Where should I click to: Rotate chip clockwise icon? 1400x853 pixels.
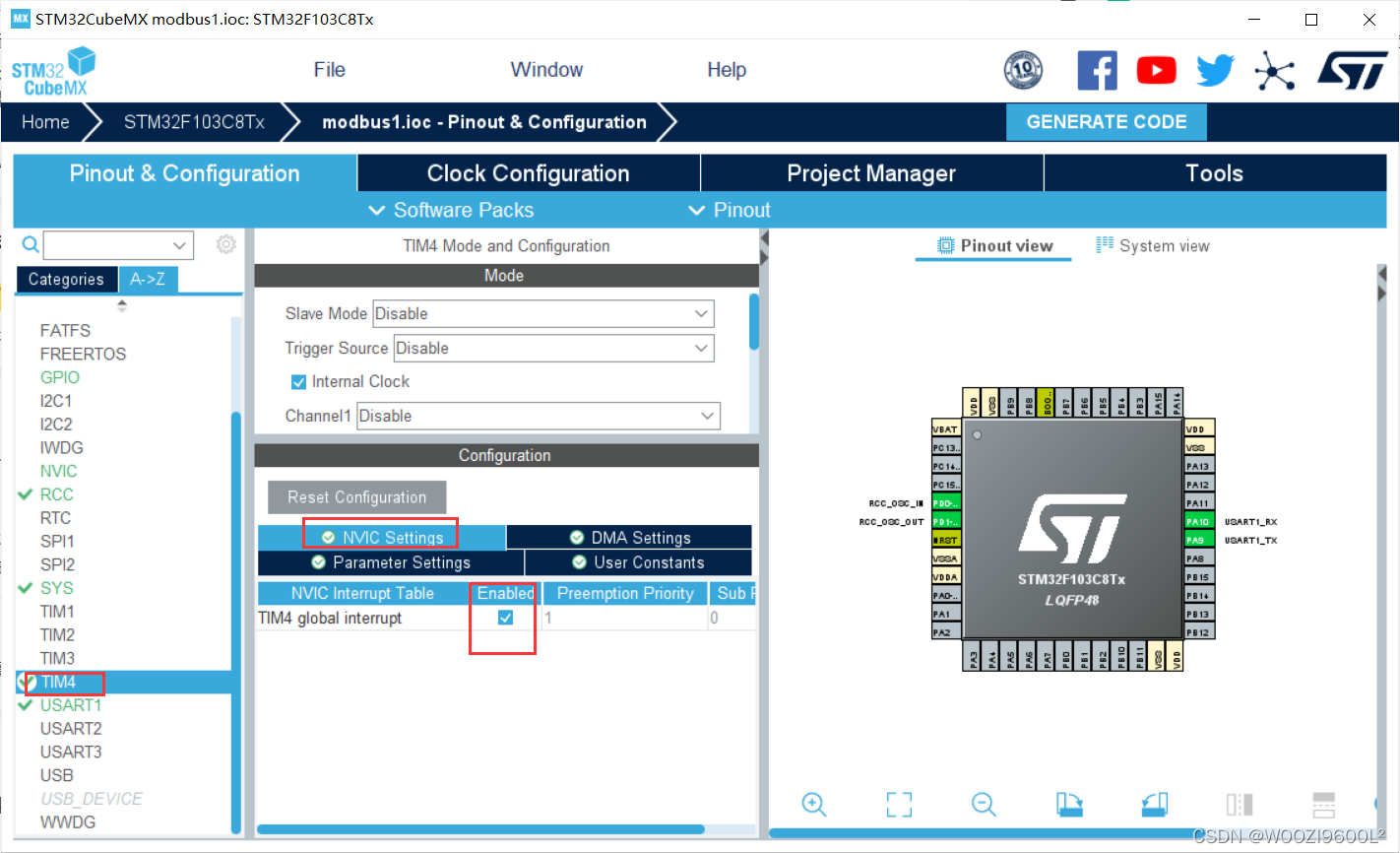click(1069, 804)
